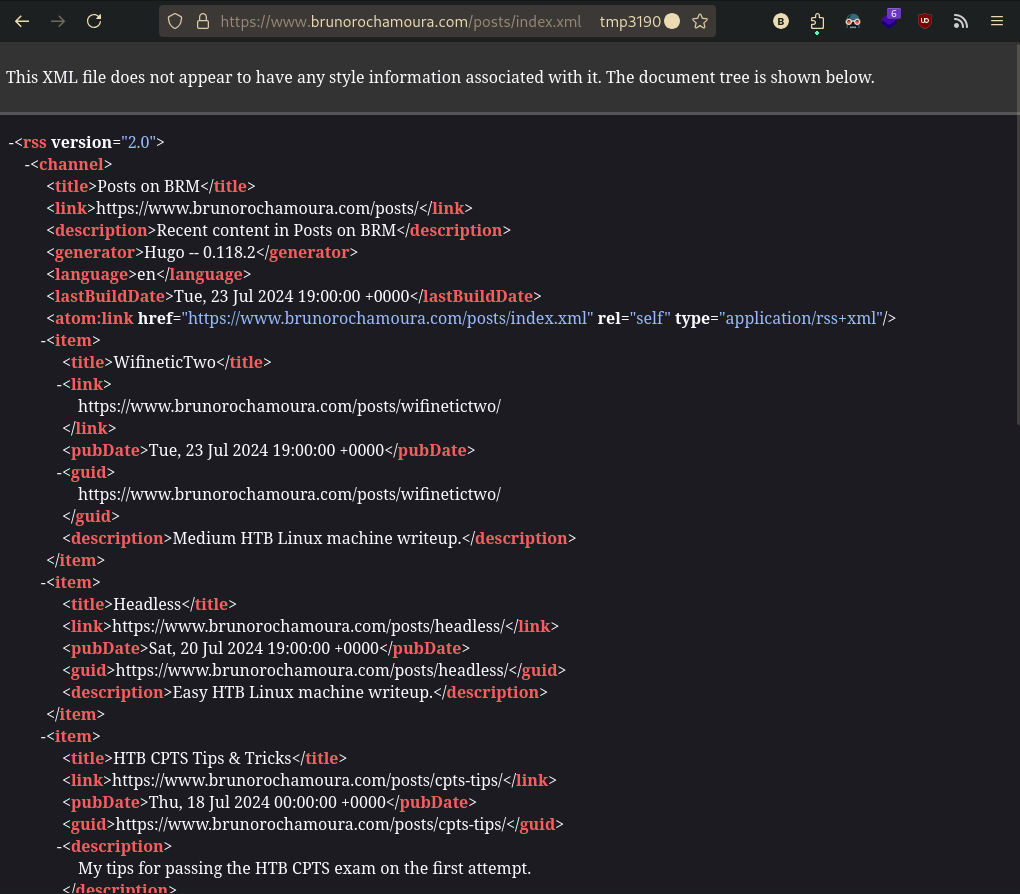
Task: Collapse the HTB CPTS Tips item node
Action: point(44,737)
